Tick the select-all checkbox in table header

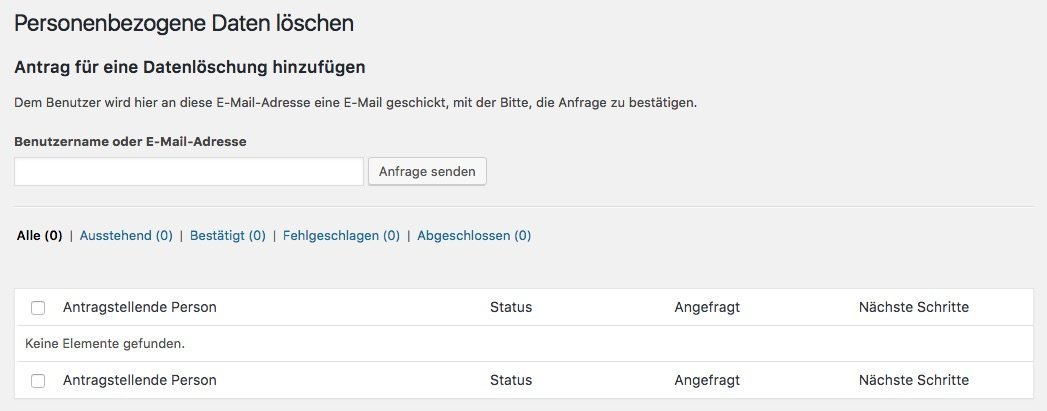point(38,308)
